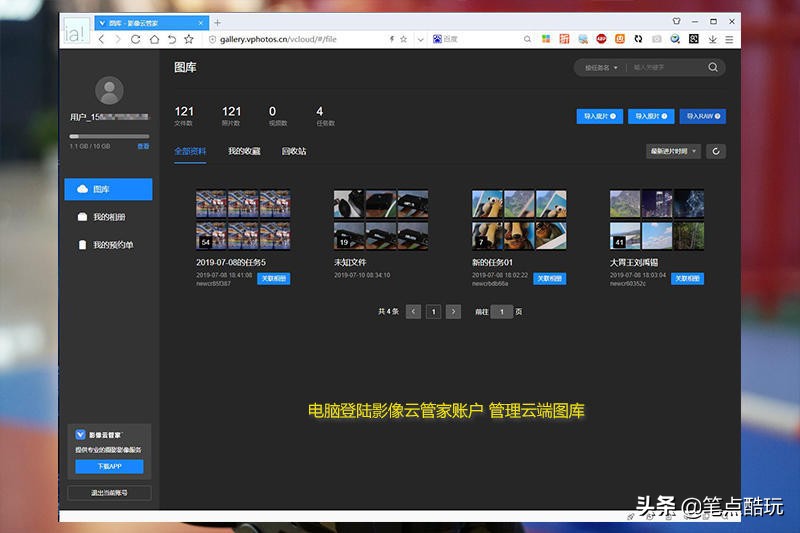The image size is (800, 533).
Task: Click 关联相册 for 大胃王刘禹锡
Action: [687, 278]
